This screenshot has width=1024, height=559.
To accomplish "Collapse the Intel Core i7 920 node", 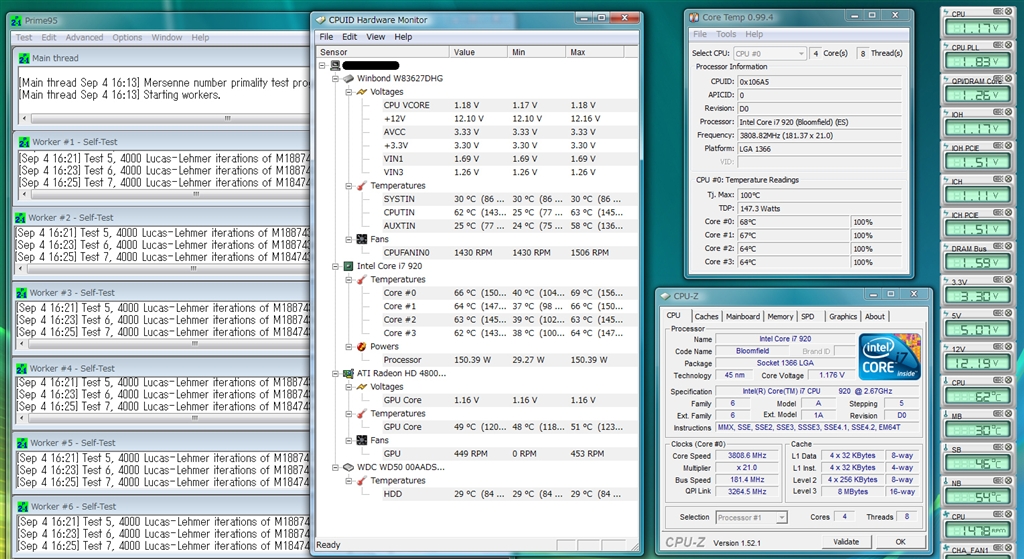I will pos(335,266).
